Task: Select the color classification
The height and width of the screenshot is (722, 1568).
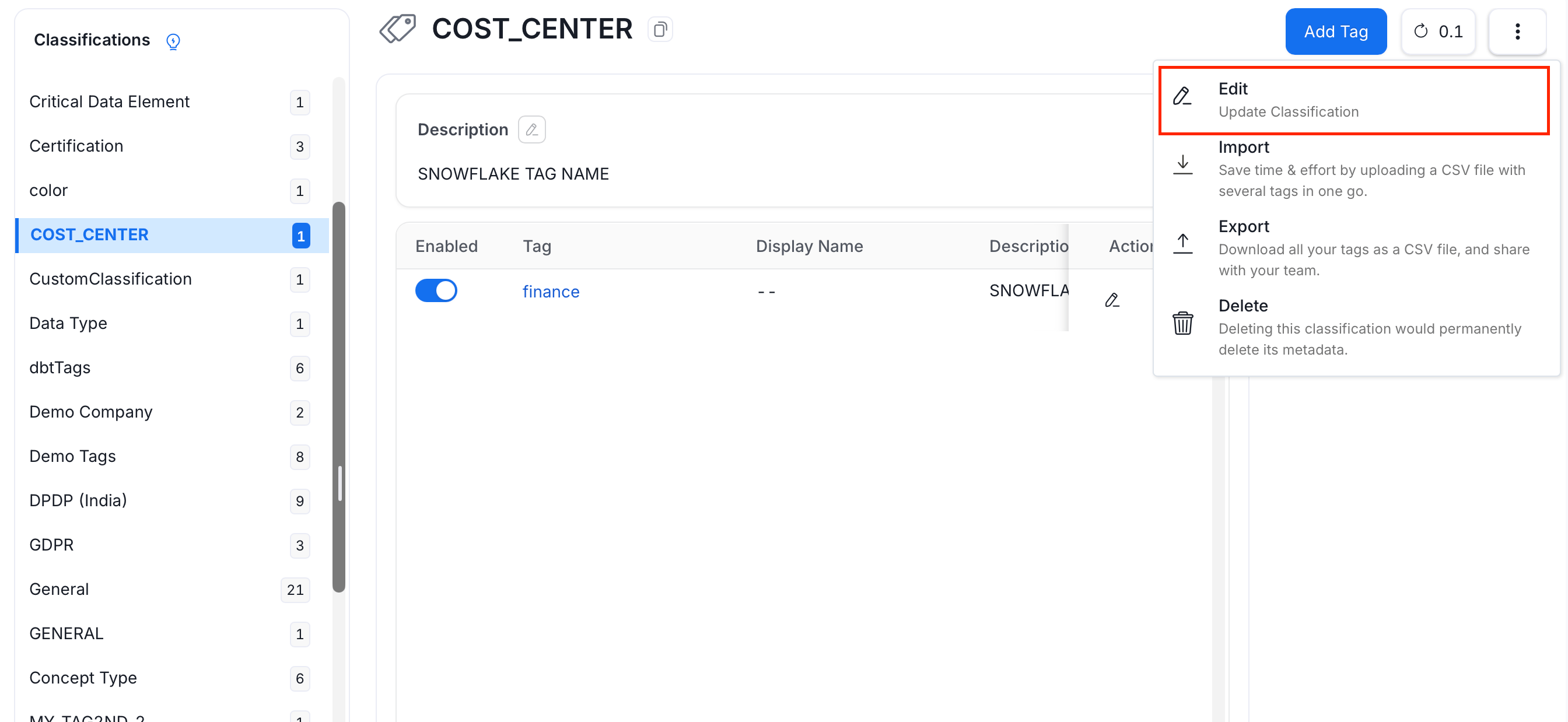Action: (x=171, y=191)
